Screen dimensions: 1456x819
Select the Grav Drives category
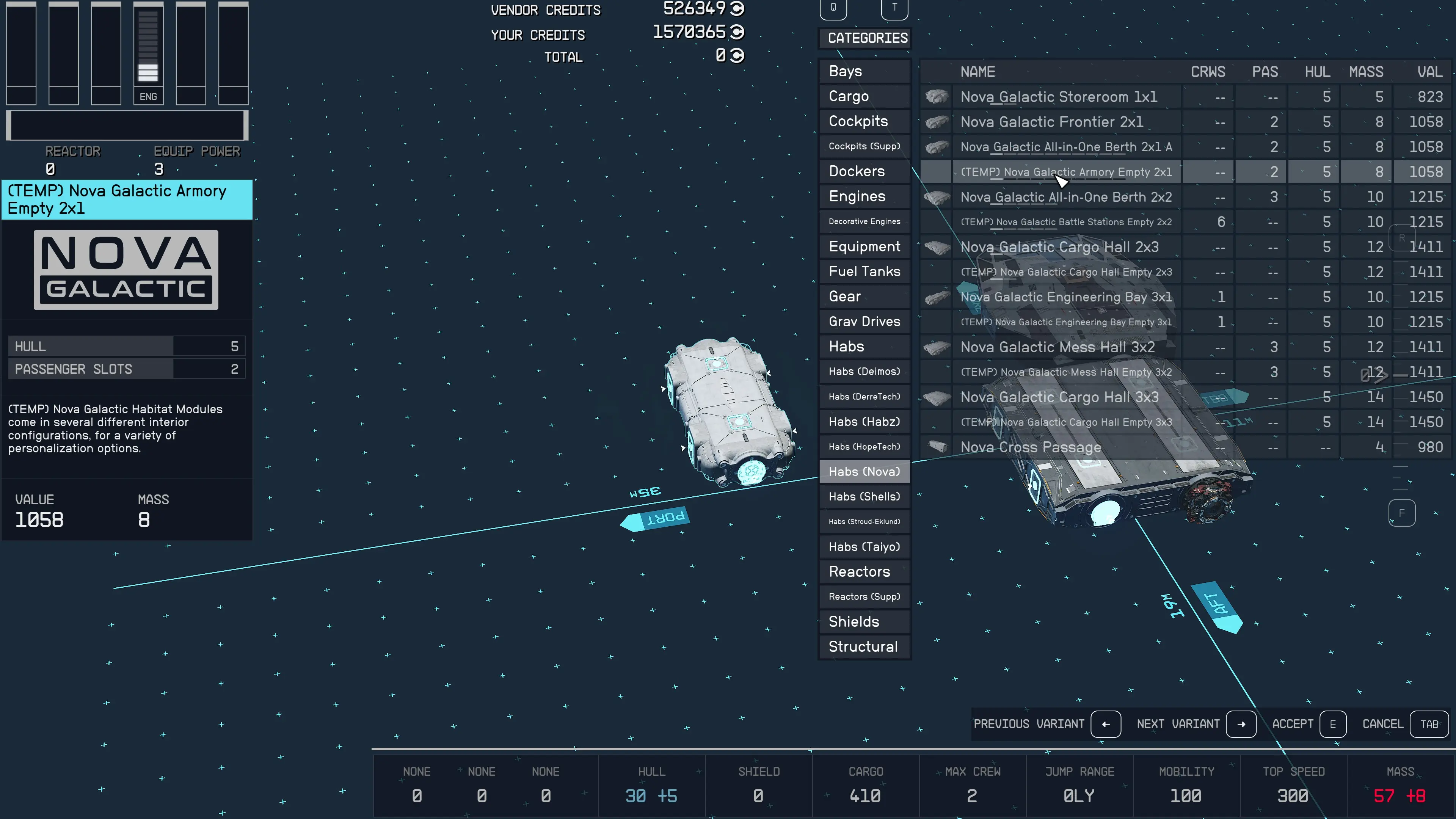point(865,321)
